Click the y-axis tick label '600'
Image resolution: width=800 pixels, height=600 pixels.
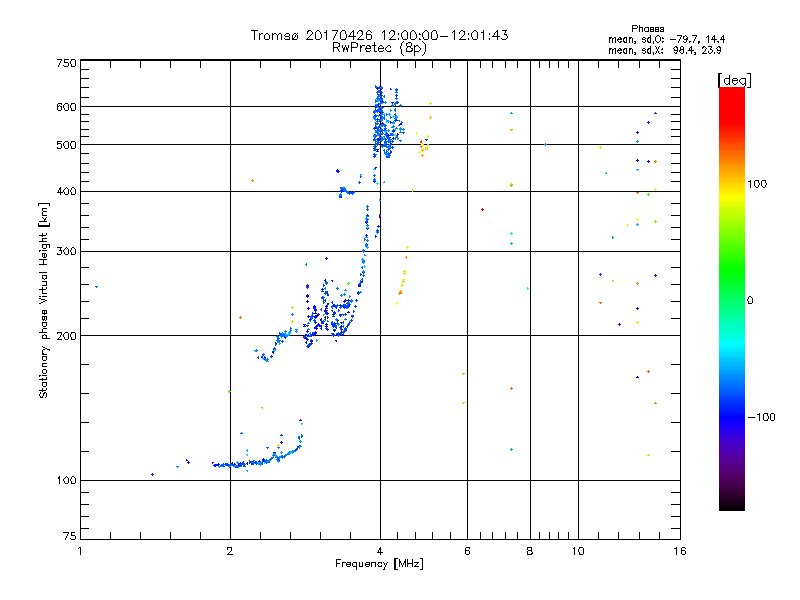66,107
